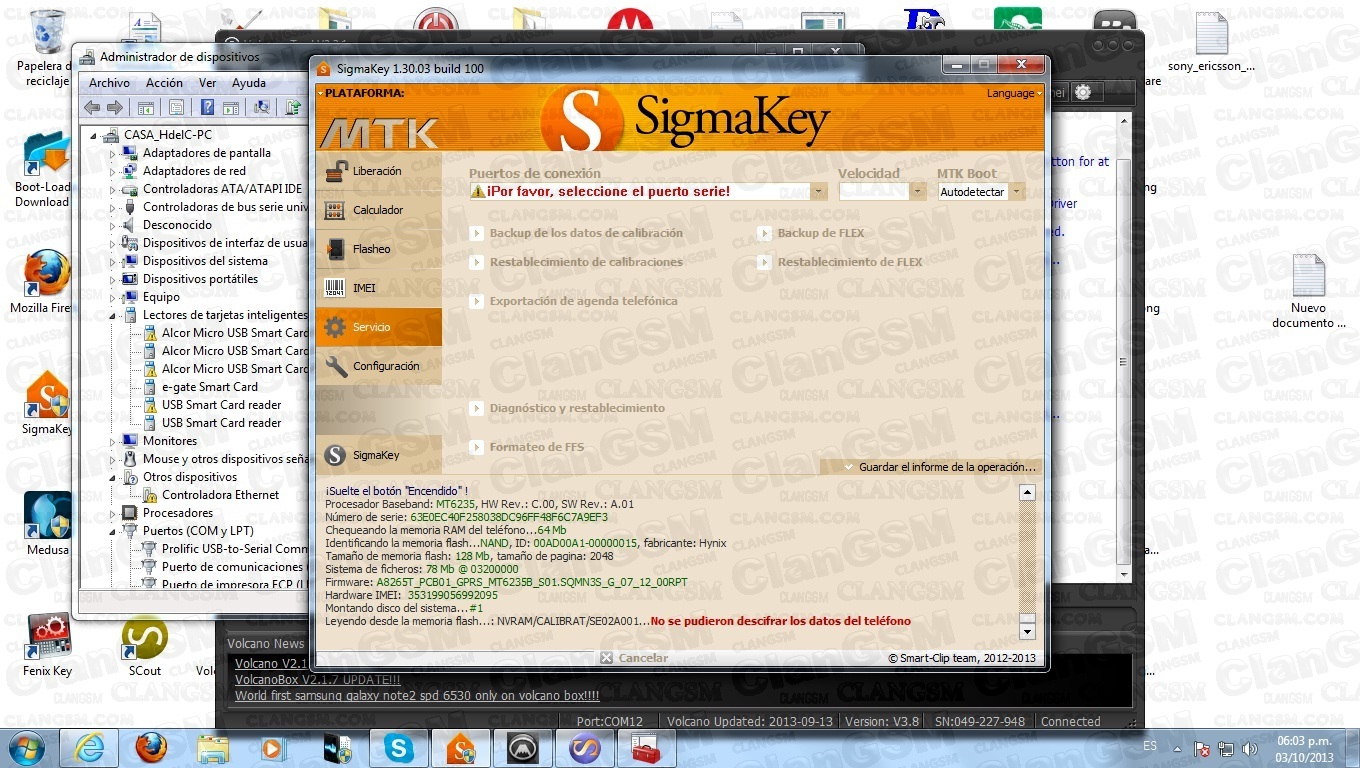This screenshot has width=1360, height=768.
Task: Click Volcano V2.1 news link
Action: coord(272,664)
